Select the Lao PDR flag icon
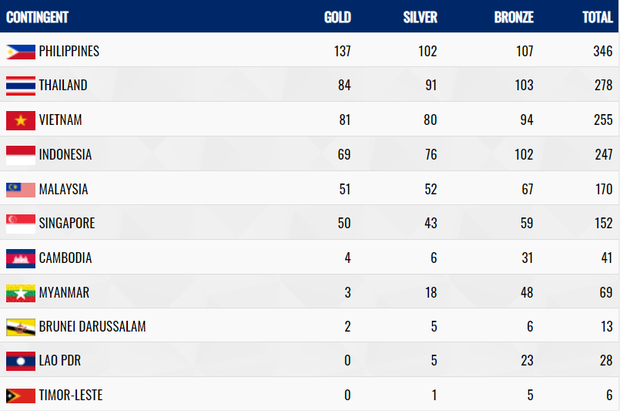The image size is (620, 411). (21, 361)
